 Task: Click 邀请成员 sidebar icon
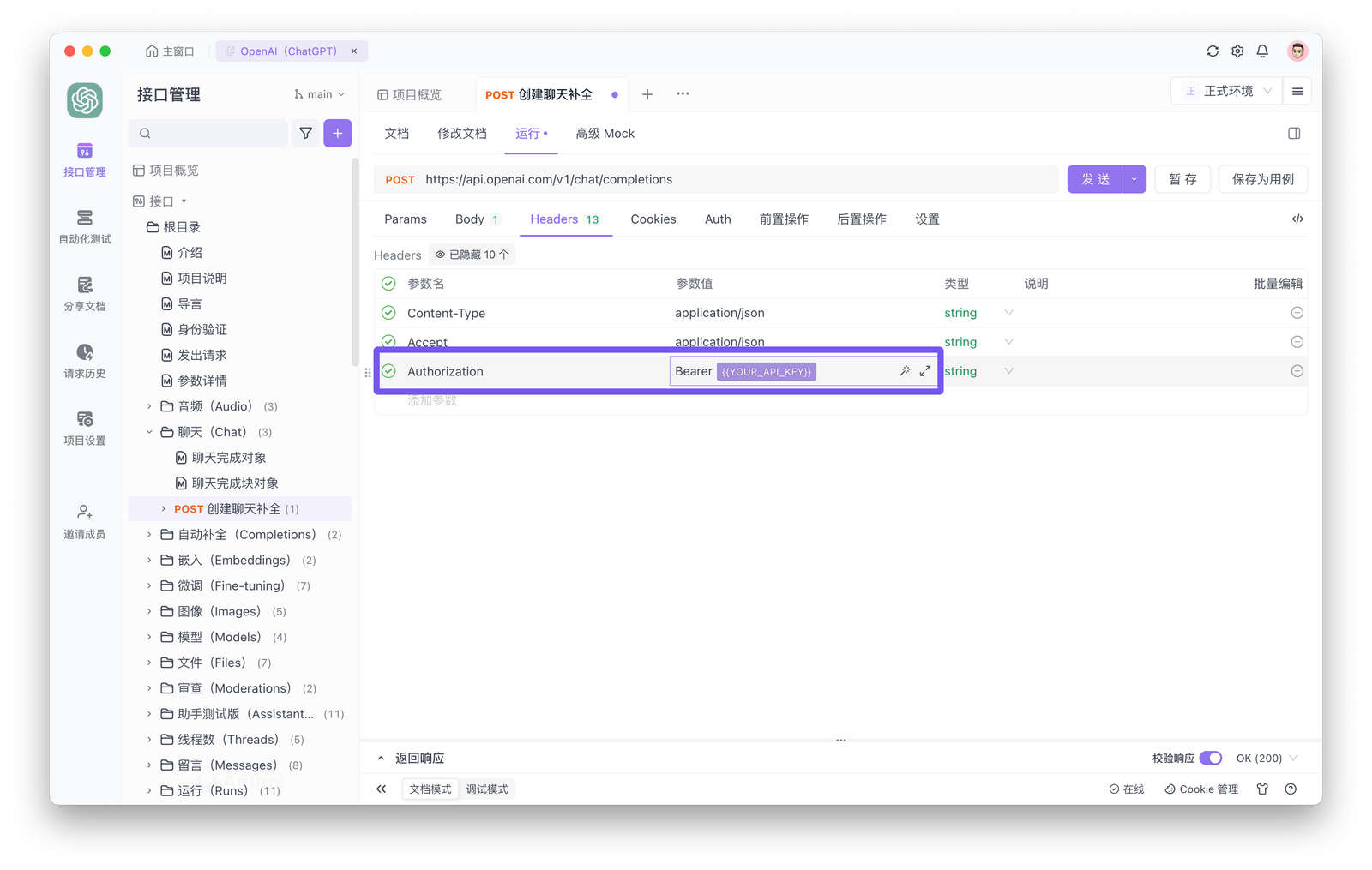click(x=84, y=519)
